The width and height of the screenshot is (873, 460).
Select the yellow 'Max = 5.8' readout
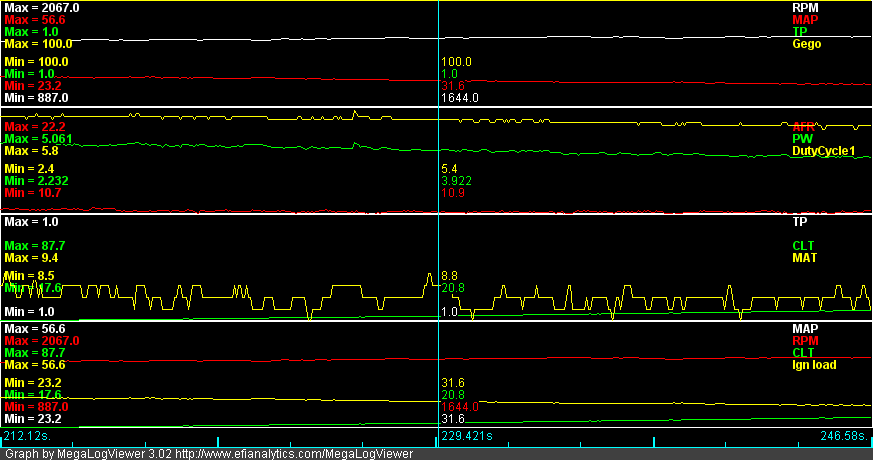[x=31, y=151]
